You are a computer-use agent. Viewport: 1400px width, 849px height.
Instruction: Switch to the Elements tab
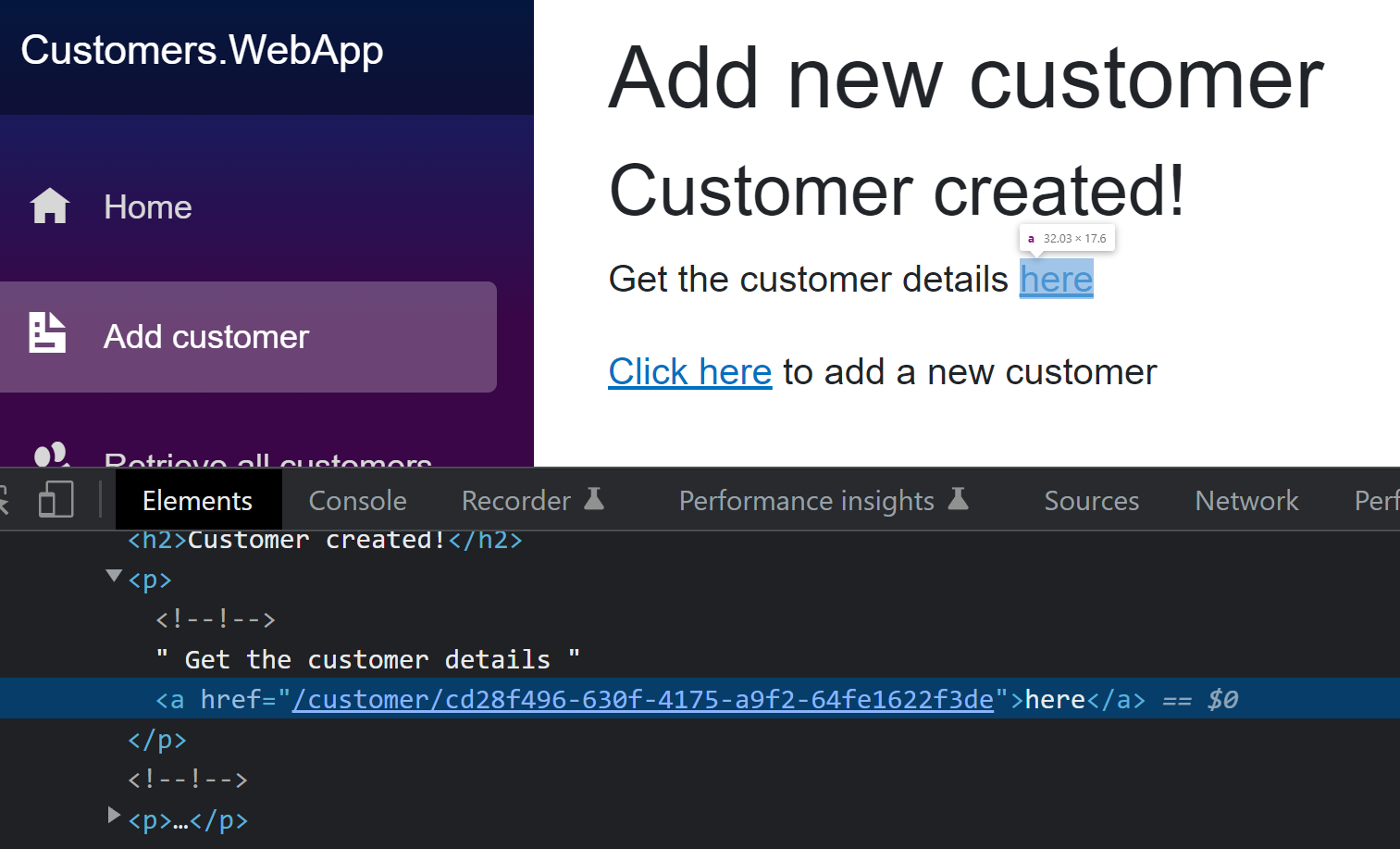click(197, 501)
